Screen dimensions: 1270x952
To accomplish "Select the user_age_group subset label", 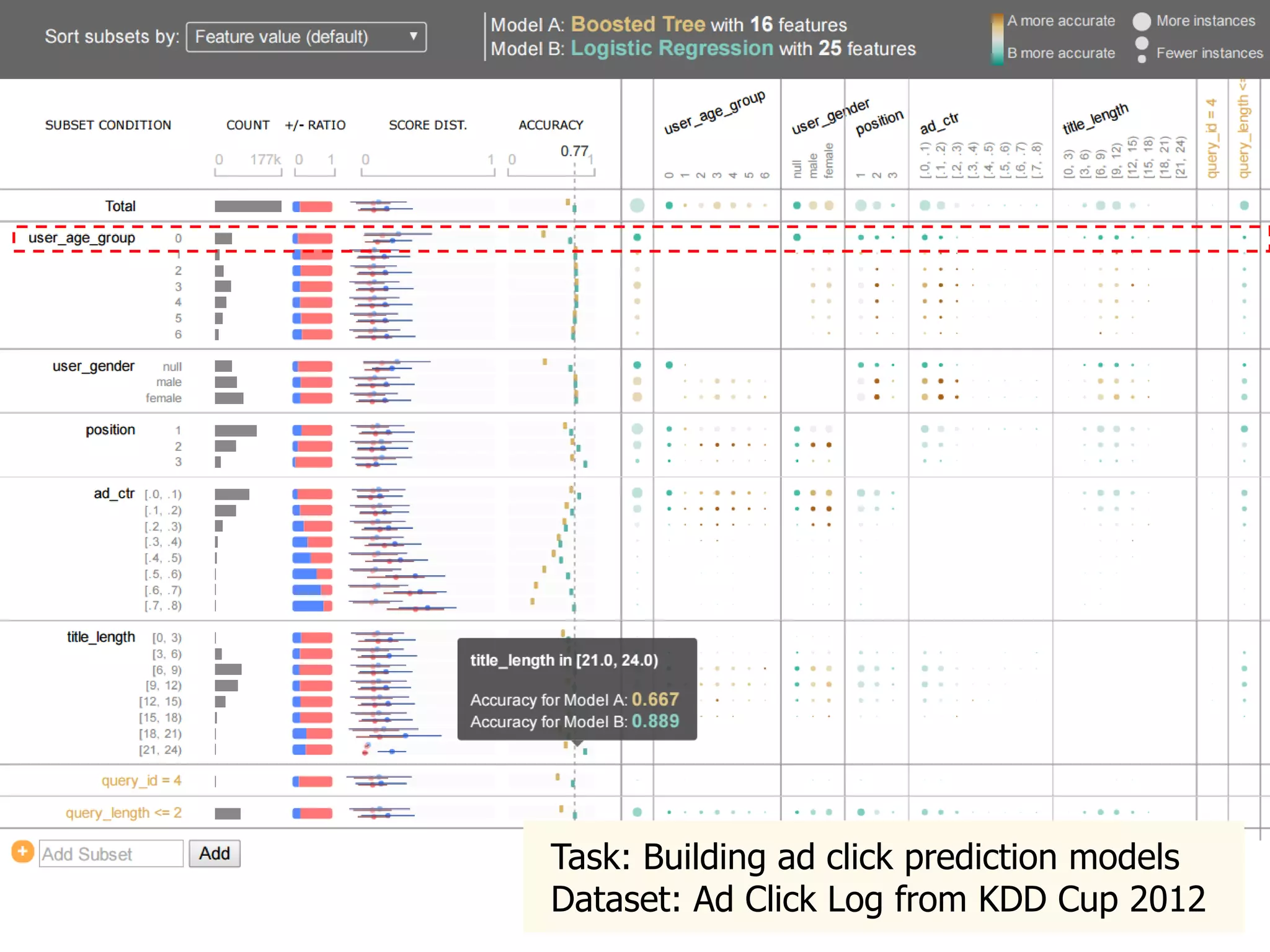I will click(81, 238).
